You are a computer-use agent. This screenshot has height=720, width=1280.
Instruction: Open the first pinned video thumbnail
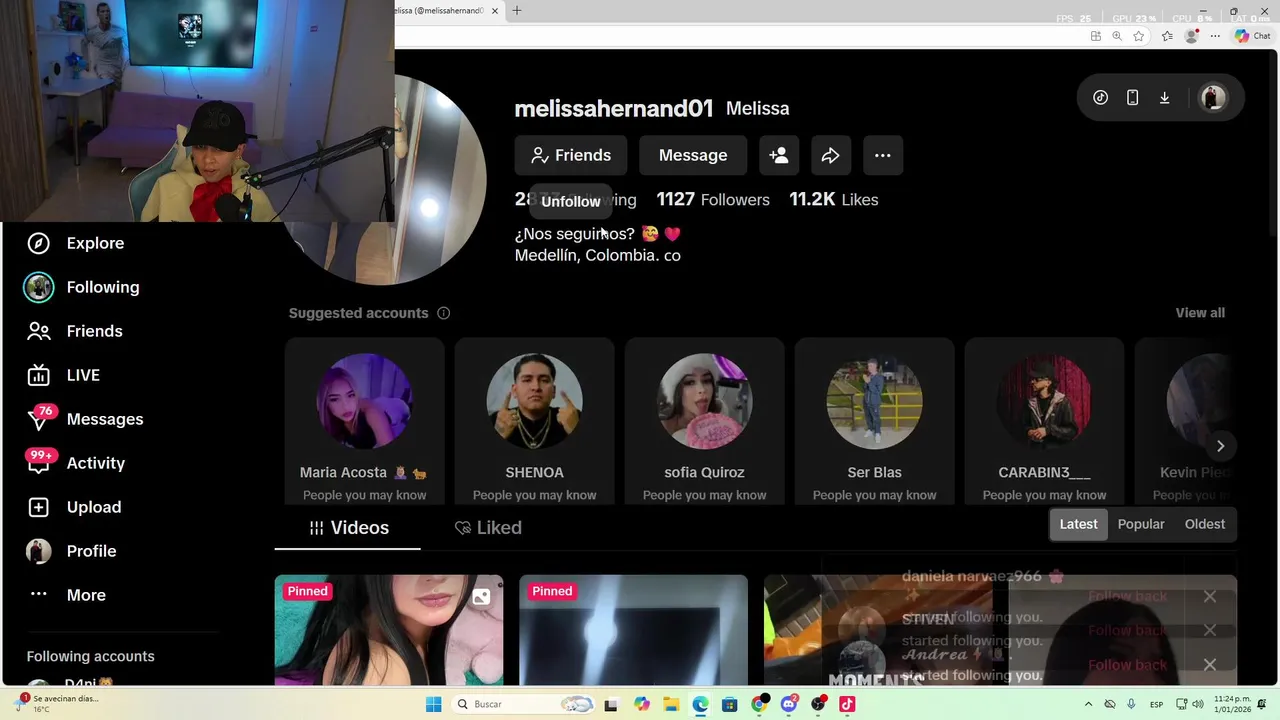(389, 630)
